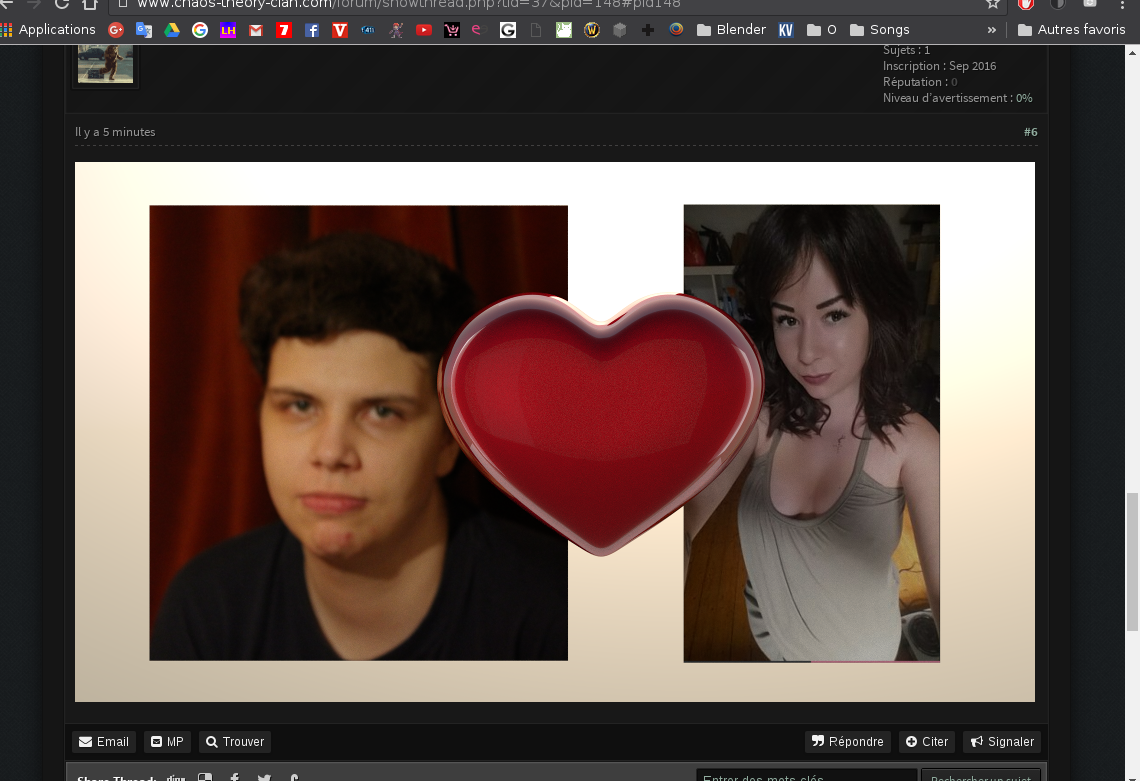Image resolution: width=1140 pixels, height=781 pixels.
Task: Open the YouTube bookmark
Action: [424, 30]
